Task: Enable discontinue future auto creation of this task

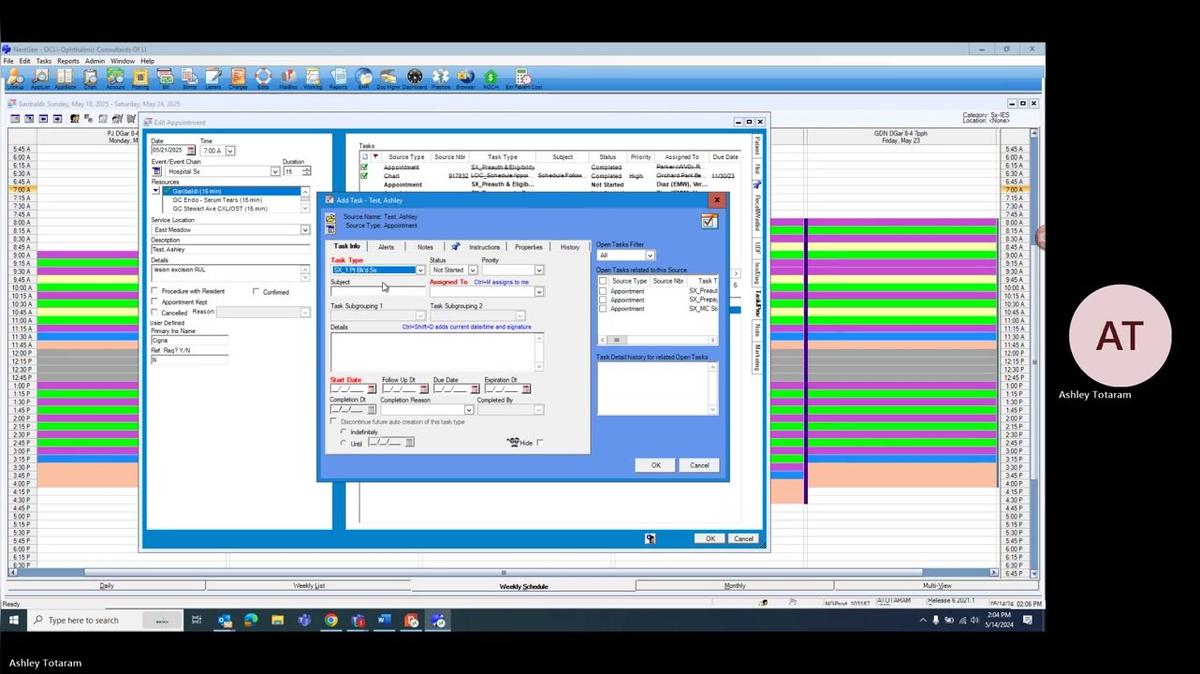Action: coord(333,421)
